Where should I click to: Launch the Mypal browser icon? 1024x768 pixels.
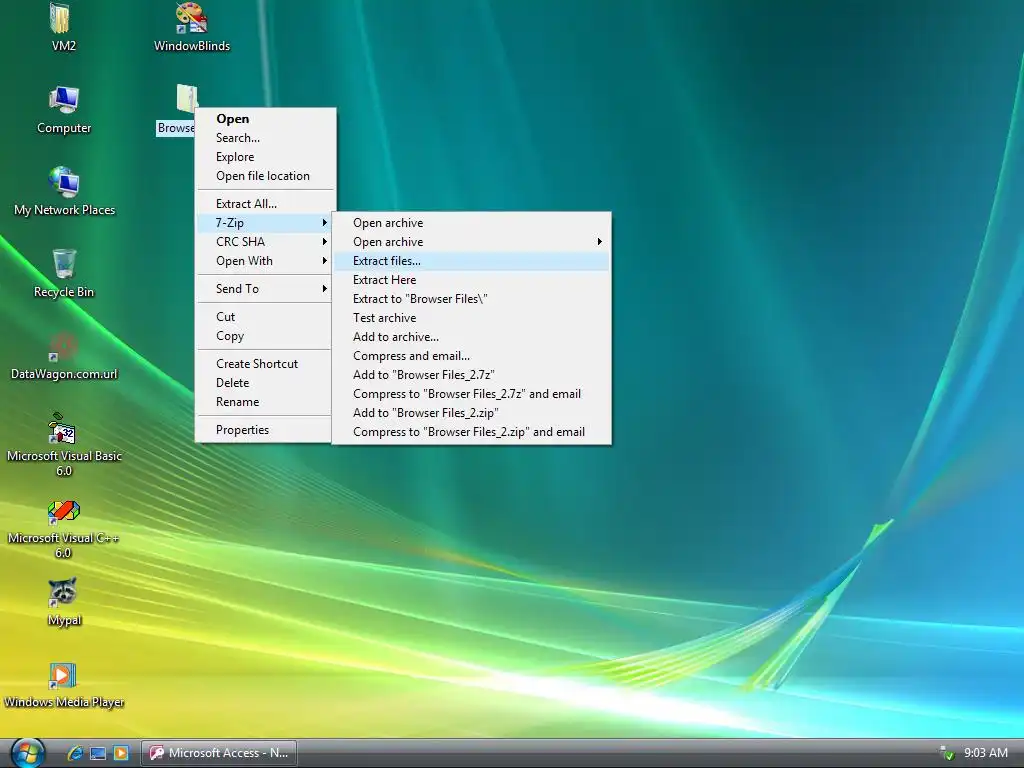(63, 601)
